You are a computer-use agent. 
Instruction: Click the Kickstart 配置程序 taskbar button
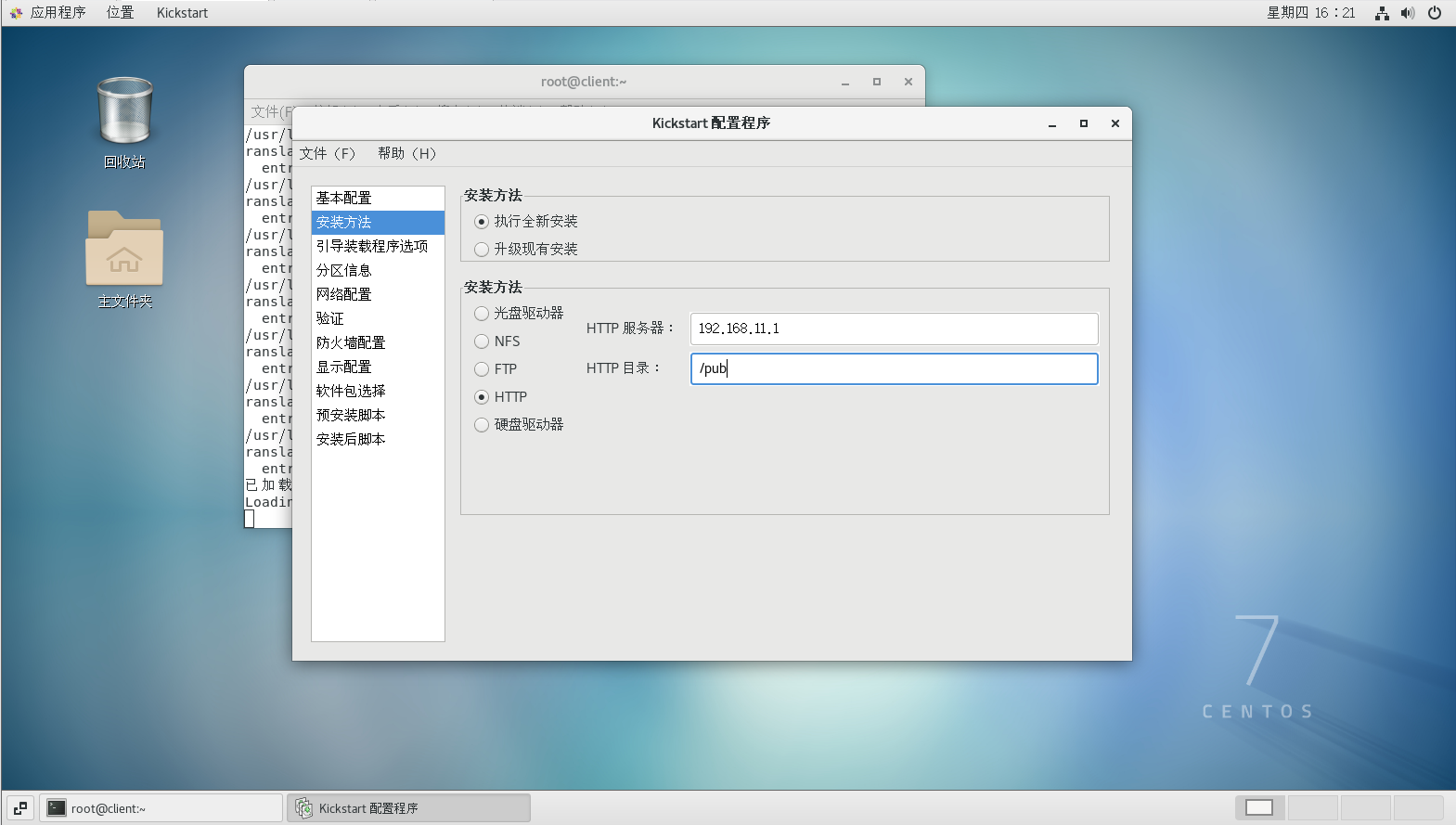pyautogui.click(x=408, y=808)
